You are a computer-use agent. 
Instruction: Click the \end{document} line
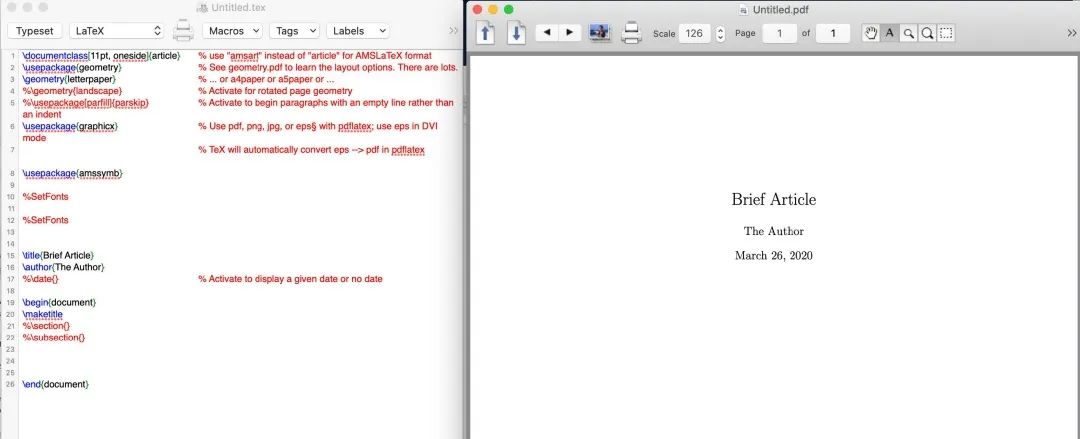[x=56, y=384]
